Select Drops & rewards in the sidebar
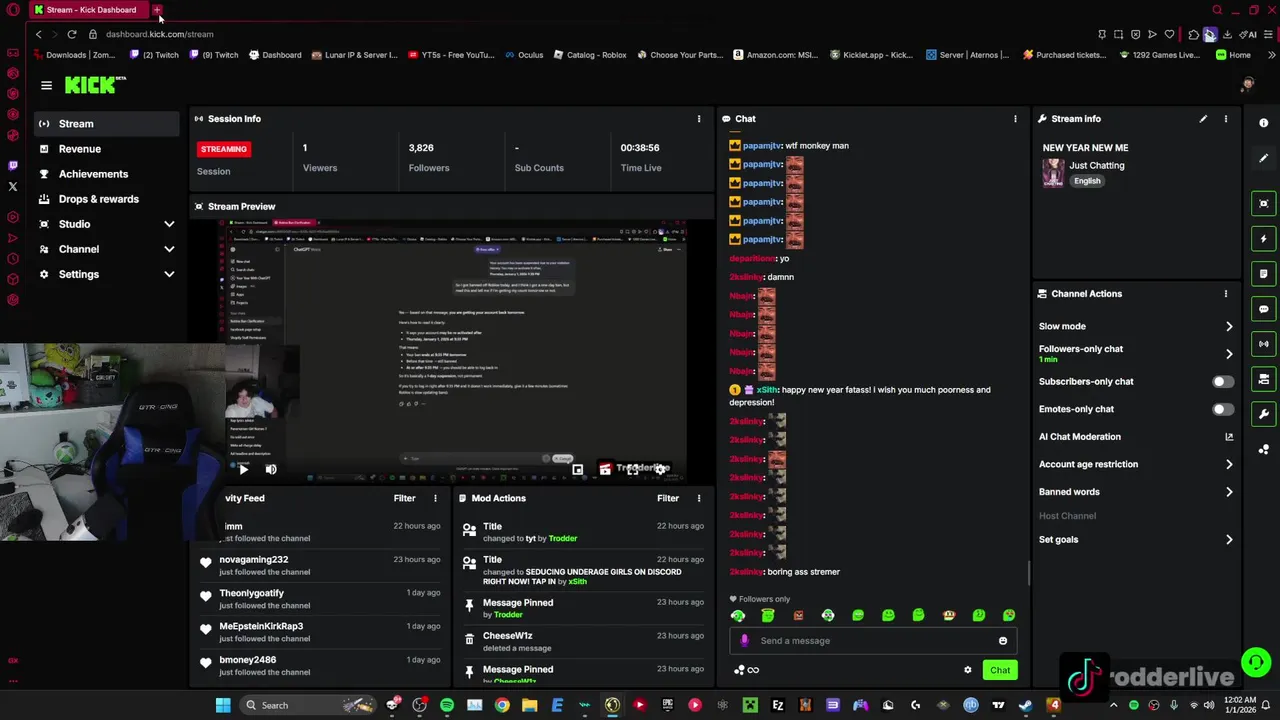This screenshot has width=1280, height=720. (x=106, y=199)
